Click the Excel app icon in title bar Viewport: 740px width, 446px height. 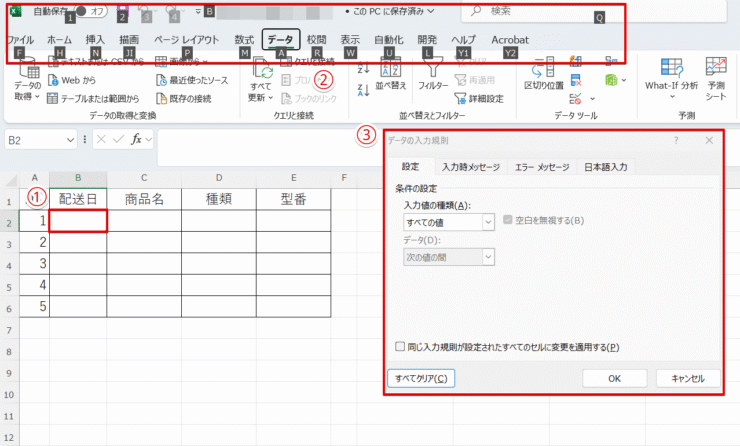(16, 11)
